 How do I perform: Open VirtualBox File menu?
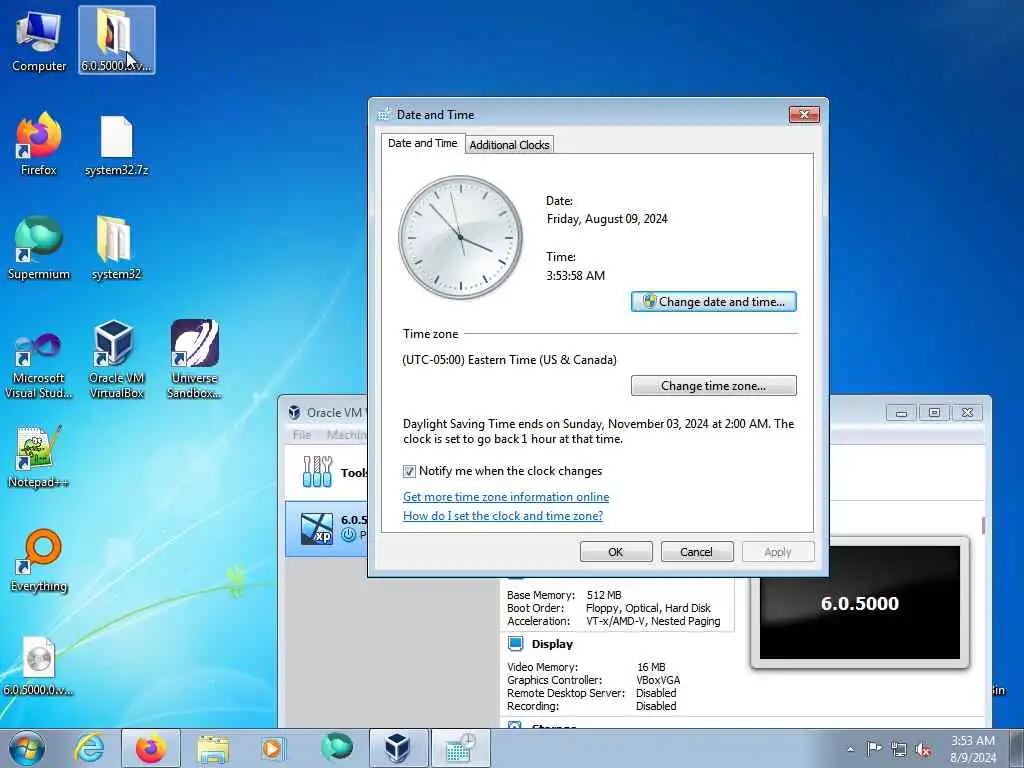coord(302,435)
